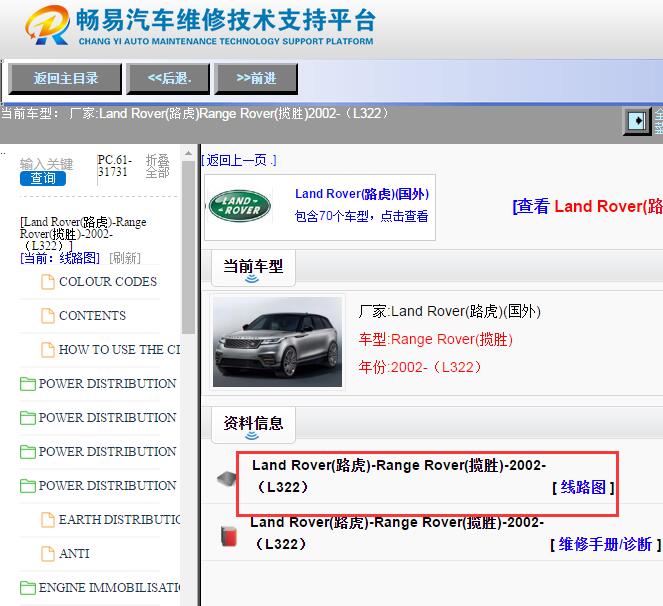Open the COLOUR CODES document icon
The width and height of the screenshot is (663, 606).
pyautogui.click(x=48, y=282)
